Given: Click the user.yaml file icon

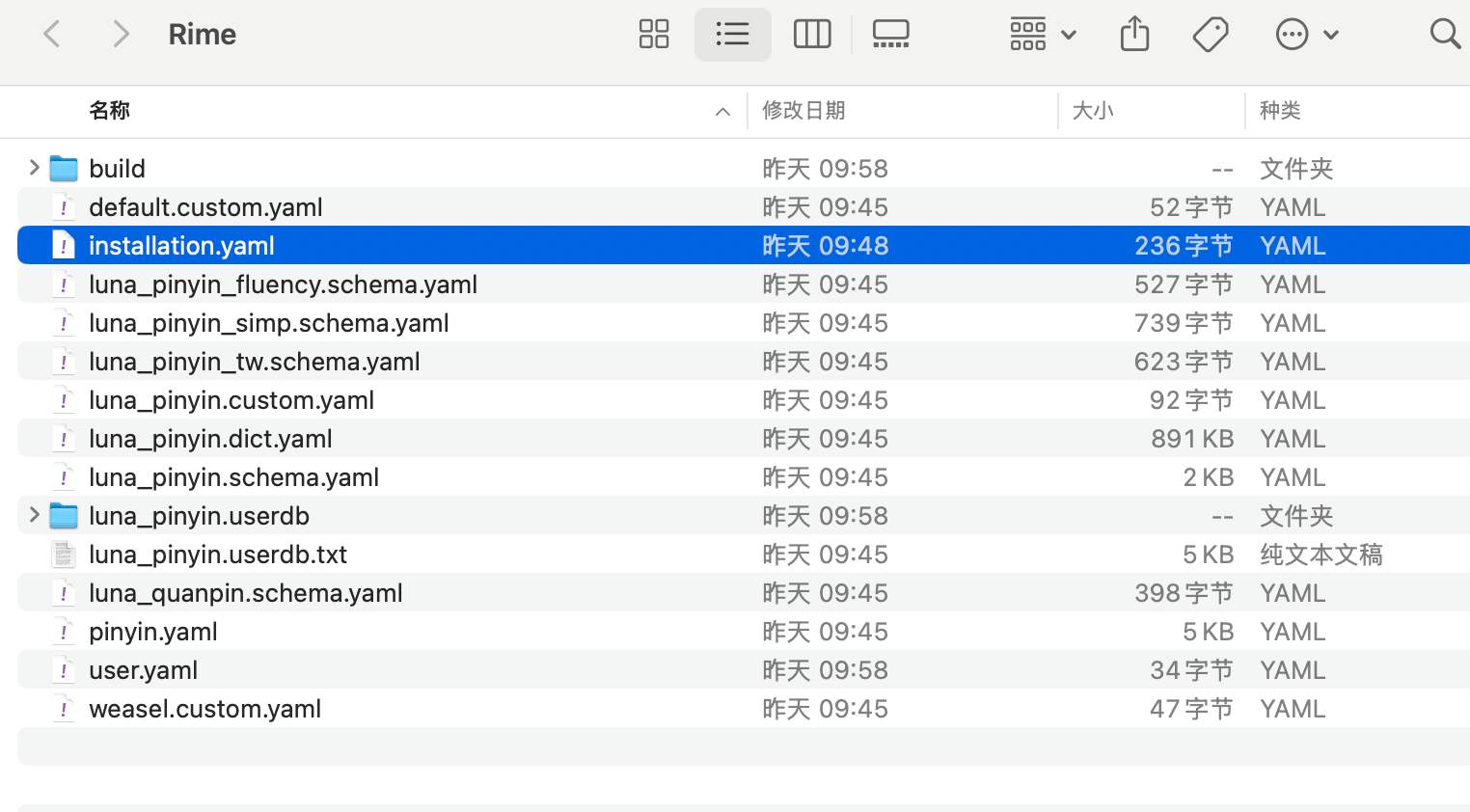Looking at the screenshot, I should [64, 670].
